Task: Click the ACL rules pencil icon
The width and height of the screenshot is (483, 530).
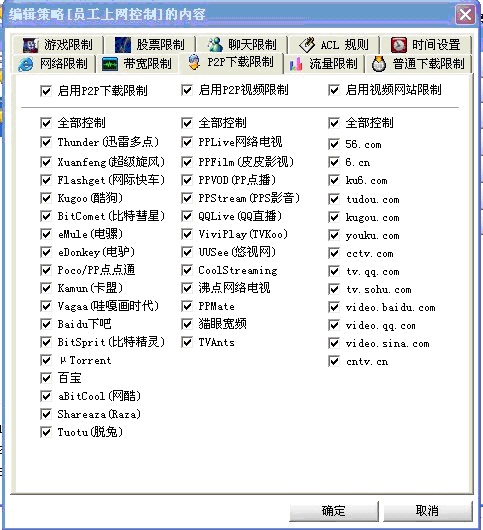Action: tap(307, 45)
